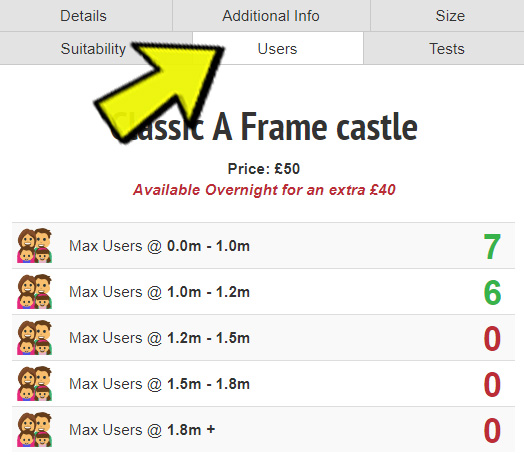The width and height of the screenshot is (524, 460).
Task: Click the red 0 for 1.8m +
Action: point(492,431)
